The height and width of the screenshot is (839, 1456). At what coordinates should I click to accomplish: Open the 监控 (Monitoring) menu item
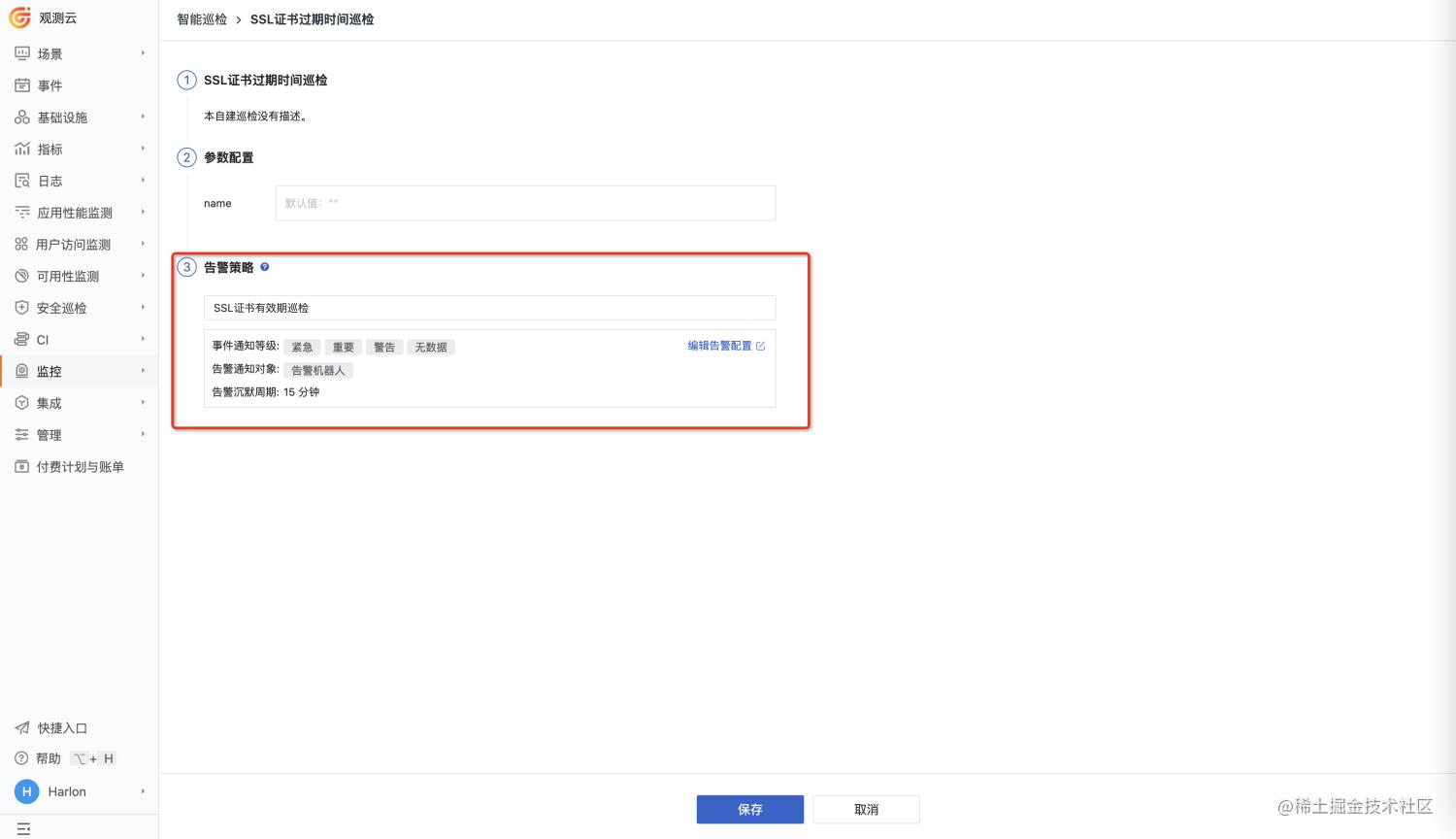(50, 371)
